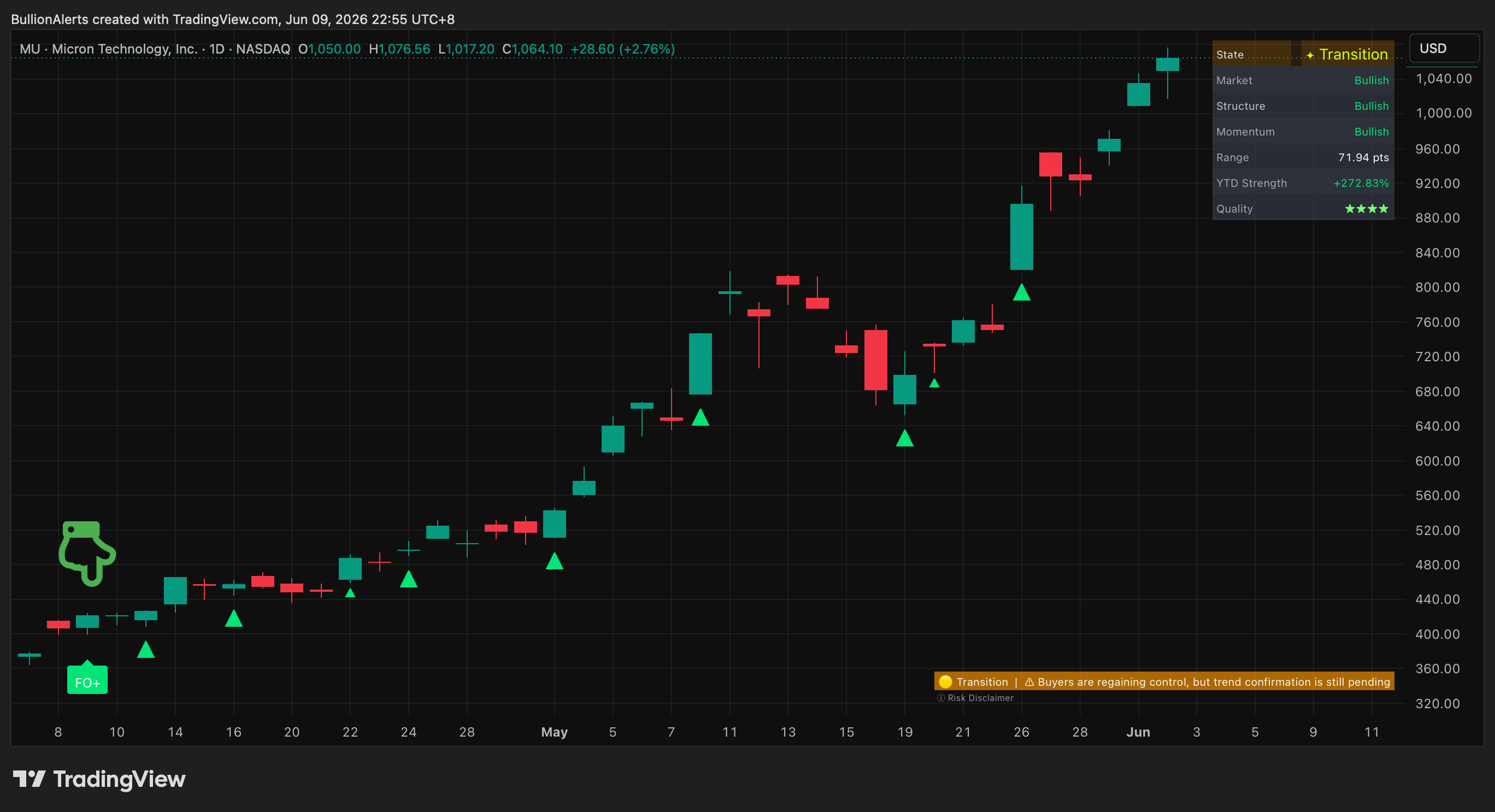Click the green triangle above date 16
1495x812 pixels.
point(233,618)
